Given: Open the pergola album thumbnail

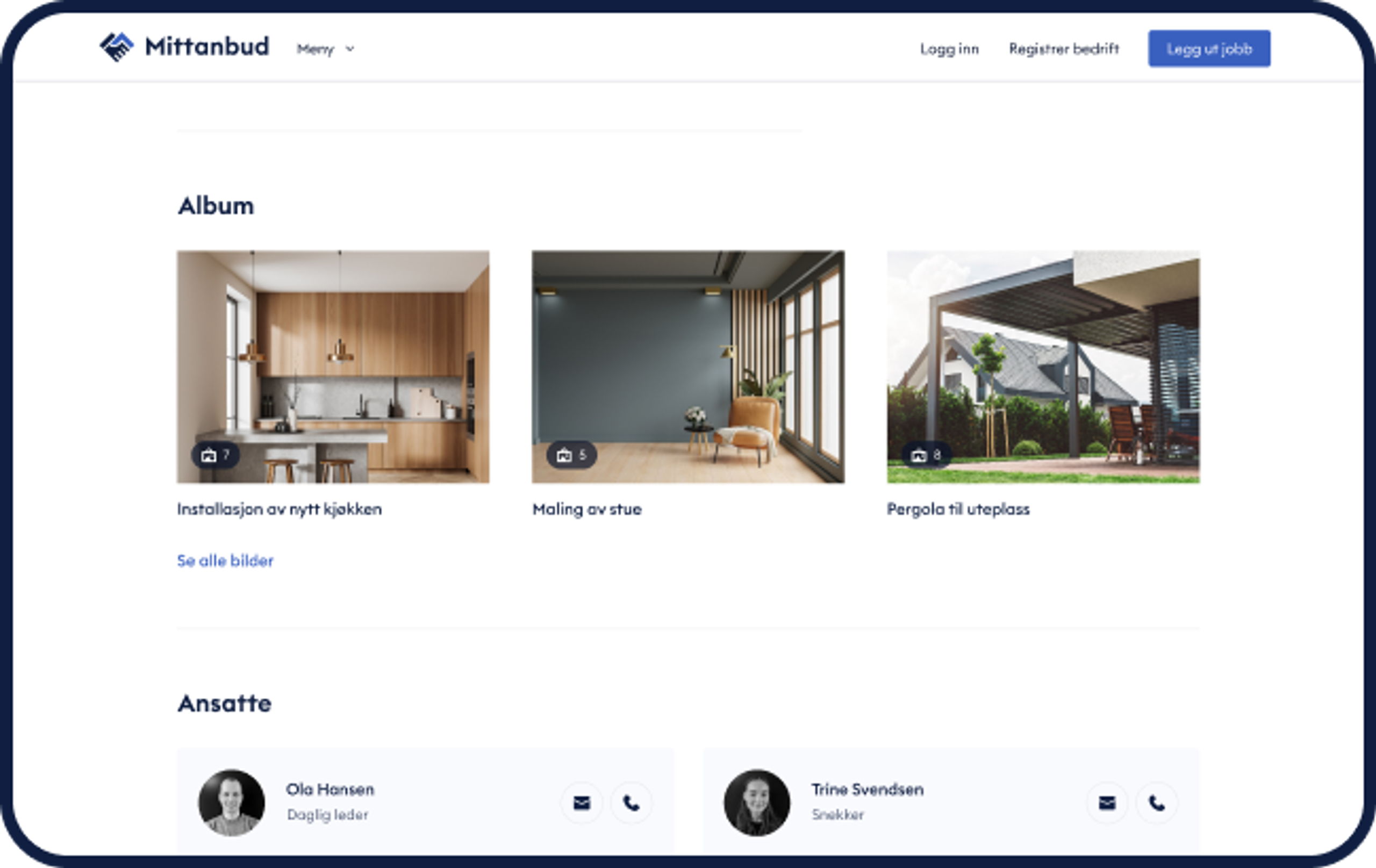Looking at the screenshot, I should 1043,365.
